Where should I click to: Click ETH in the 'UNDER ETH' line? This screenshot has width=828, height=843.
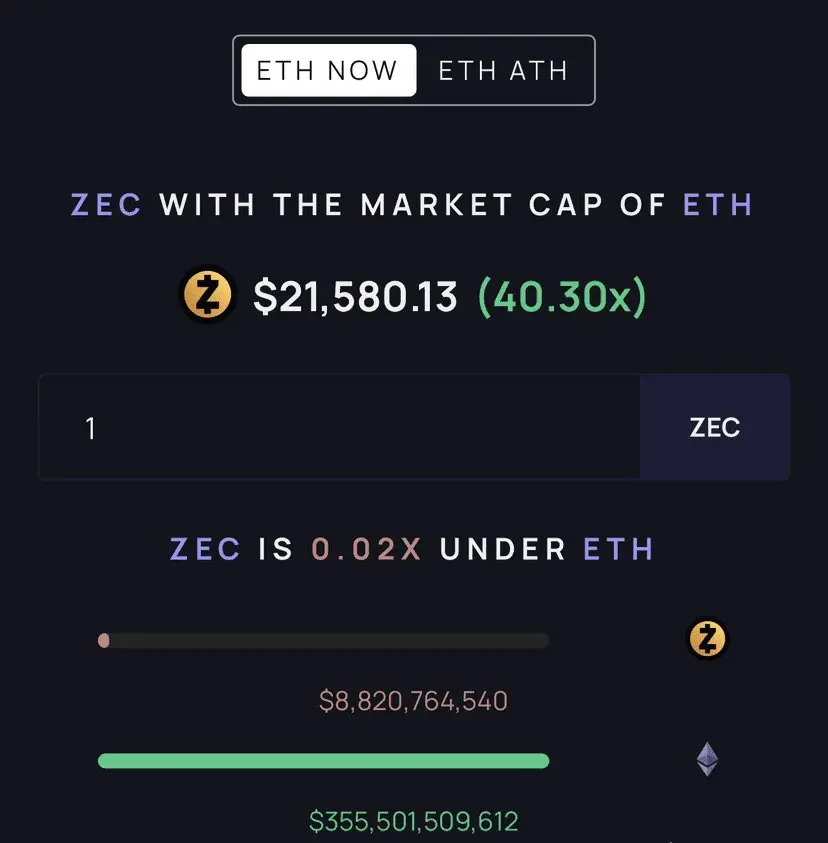pos(618,549)
